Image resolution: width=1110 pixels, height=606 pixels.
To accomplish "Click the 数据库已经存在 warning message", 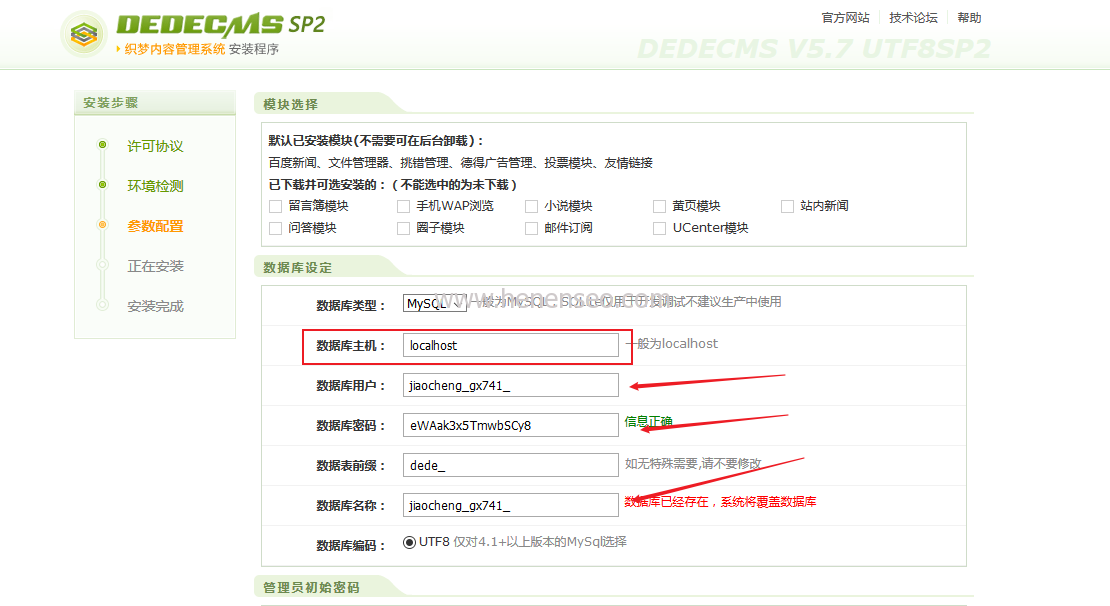I will tap(720, 502).
